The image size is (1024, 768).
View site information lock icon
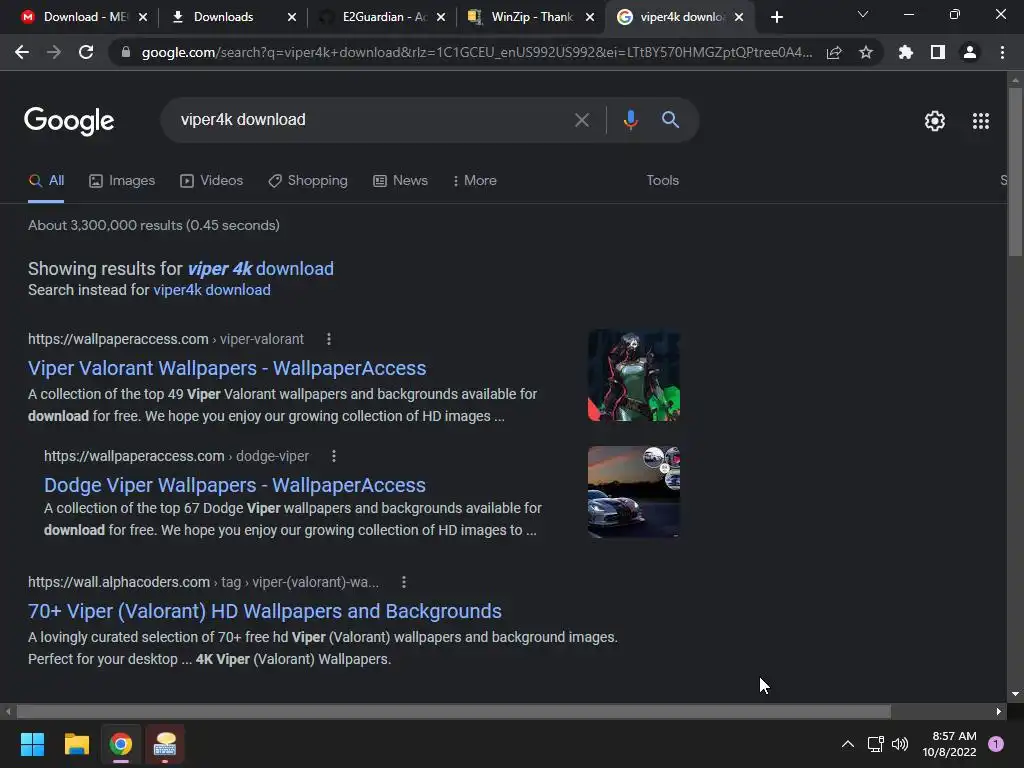pyautogui.click(x=125, y=52)
